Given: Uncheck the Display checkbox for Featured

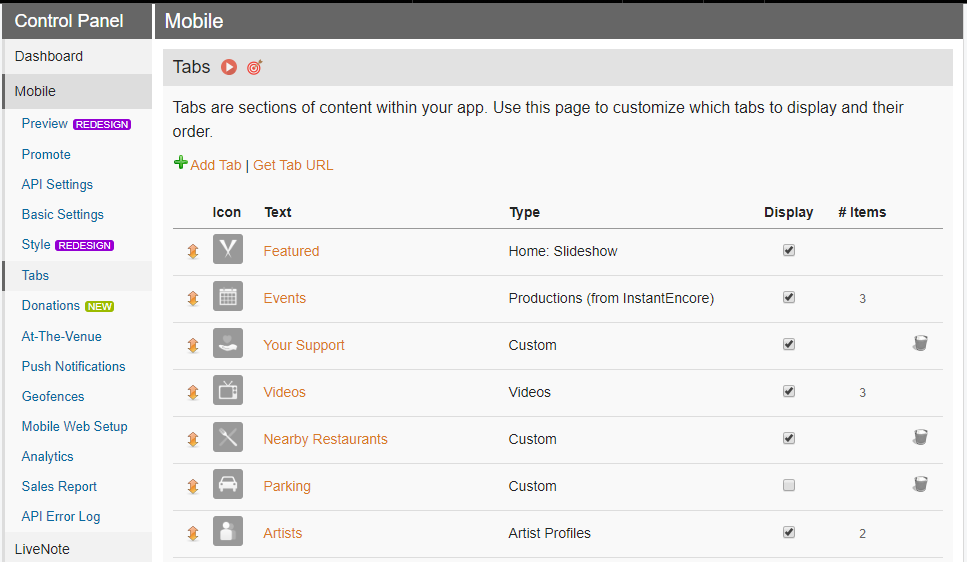Looking at the screenshot, I should click(x=789, y=250).
